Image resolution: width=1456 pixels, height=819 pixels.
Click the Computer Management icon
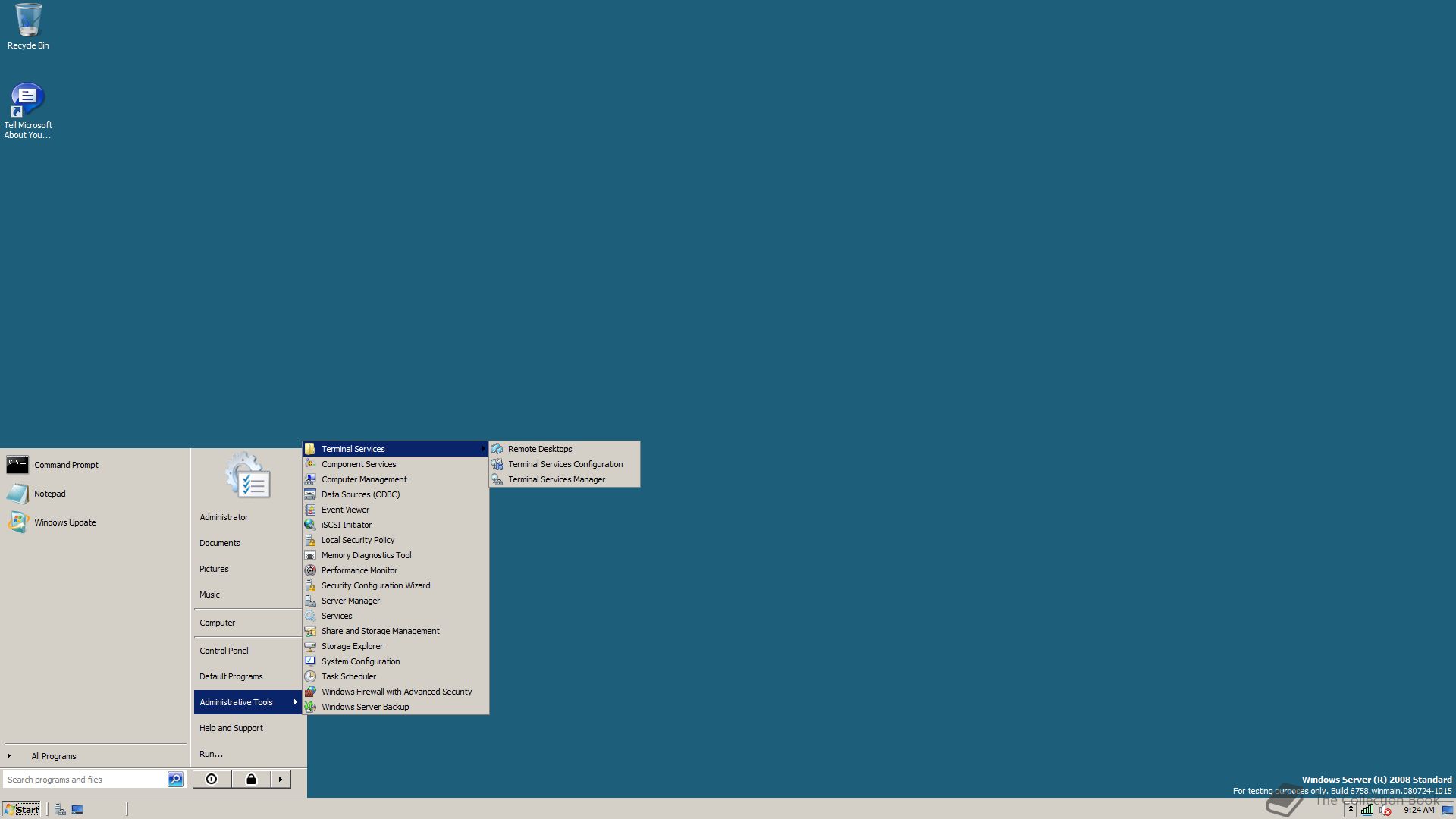click(310, 479)
